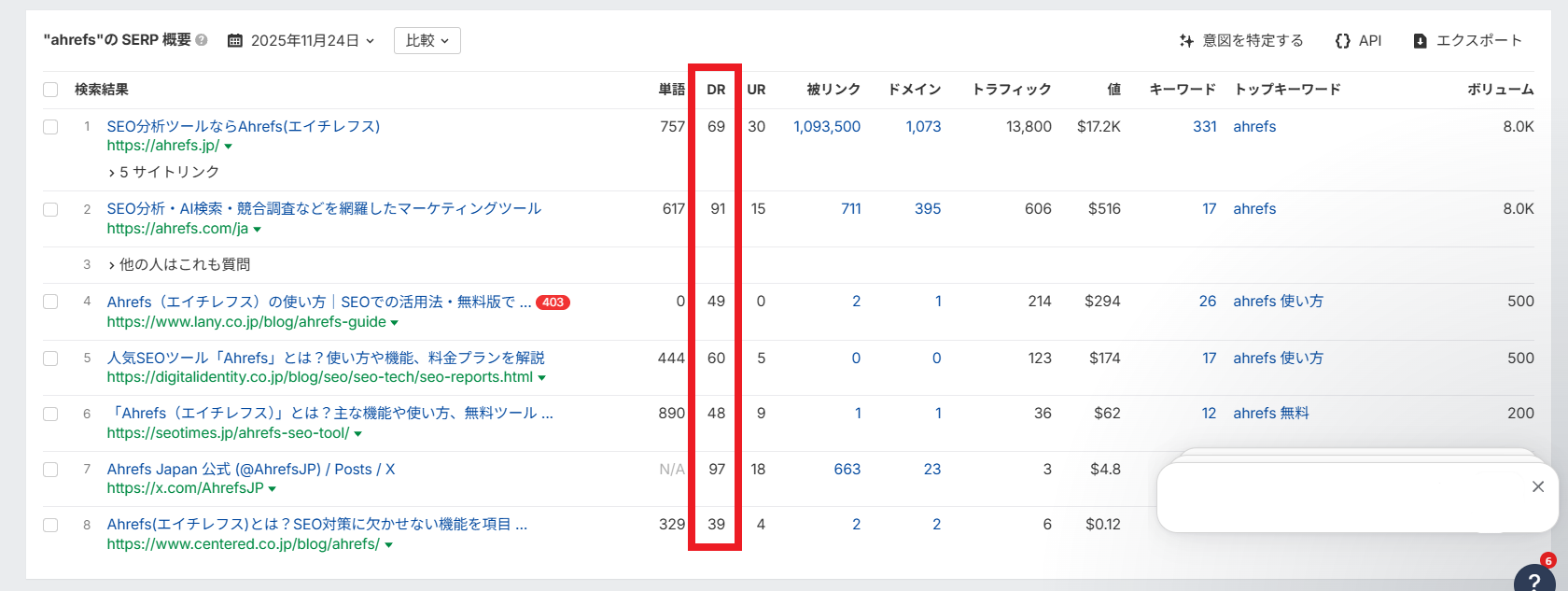Click the ahrefs 無料 top keyword

(x=1271, y=413)
